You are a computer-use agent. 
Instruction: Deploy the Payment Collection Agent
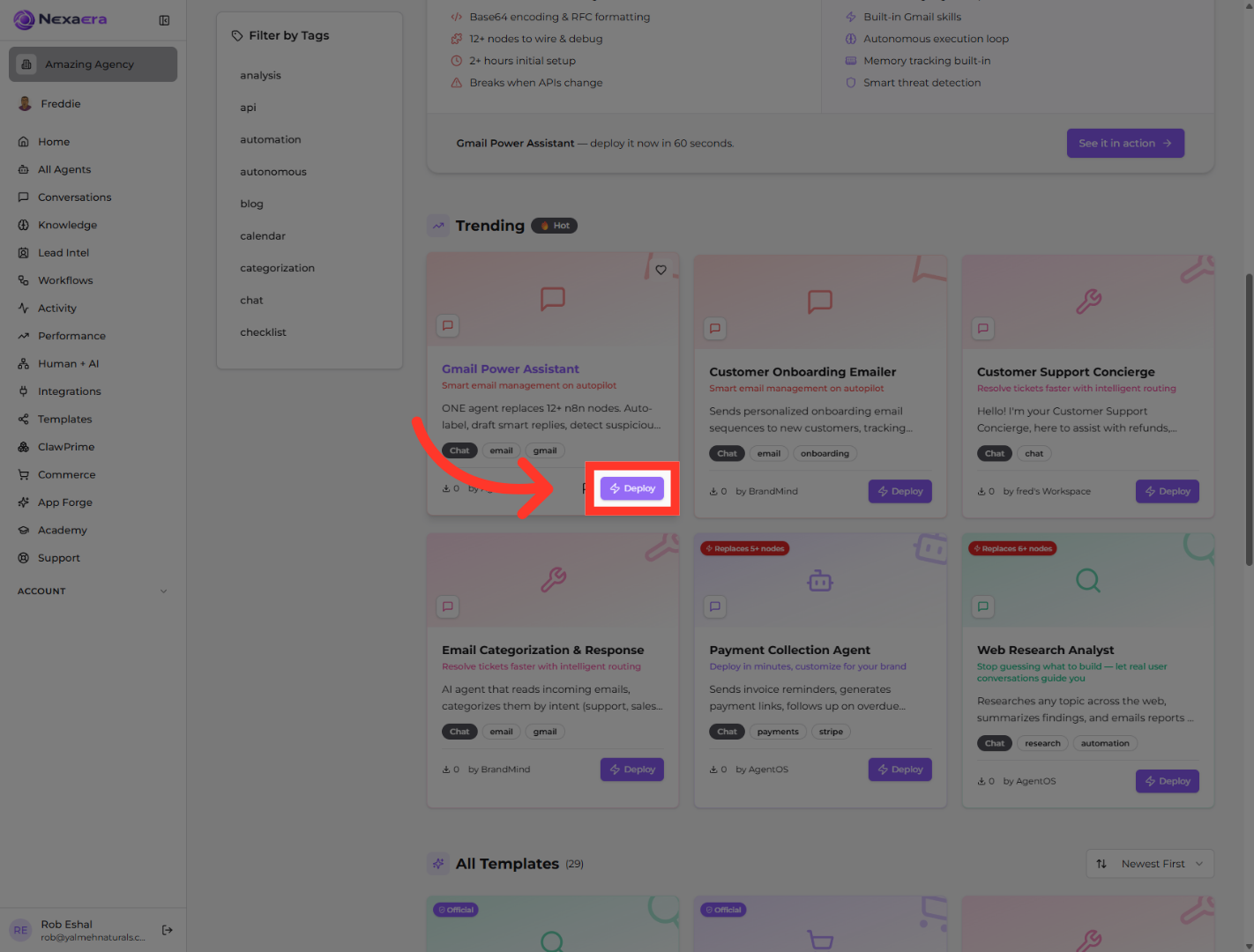coord(899,770)
